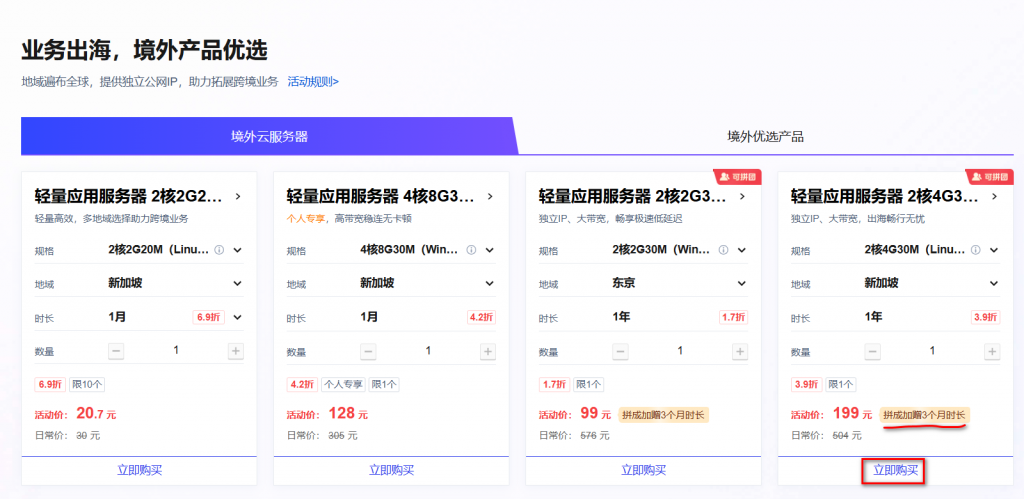Expand 规格 dropdown in first card
This screenshot has height=499, width=1024.
238,250
